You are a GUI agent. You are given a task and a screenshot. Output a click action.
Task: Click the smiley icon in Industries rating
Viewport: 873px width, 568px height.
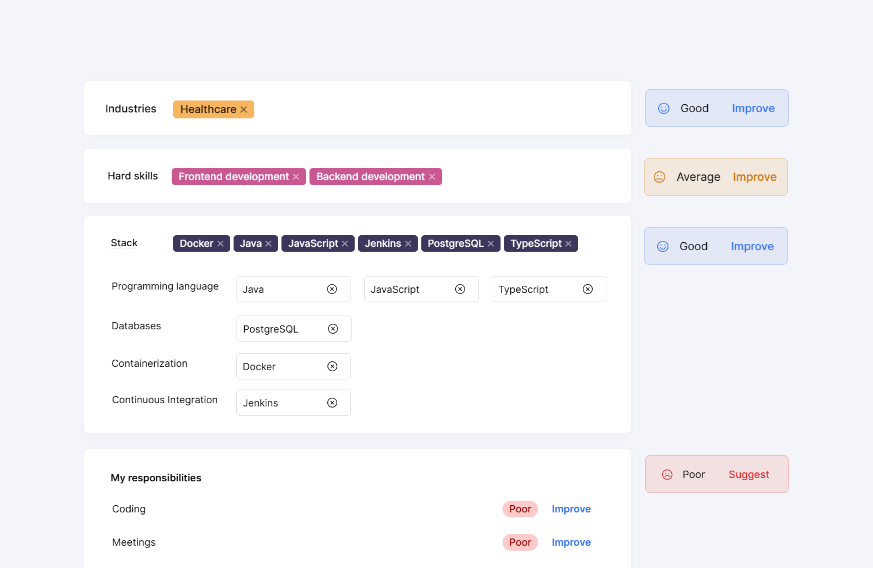click(x=664, y=109)
